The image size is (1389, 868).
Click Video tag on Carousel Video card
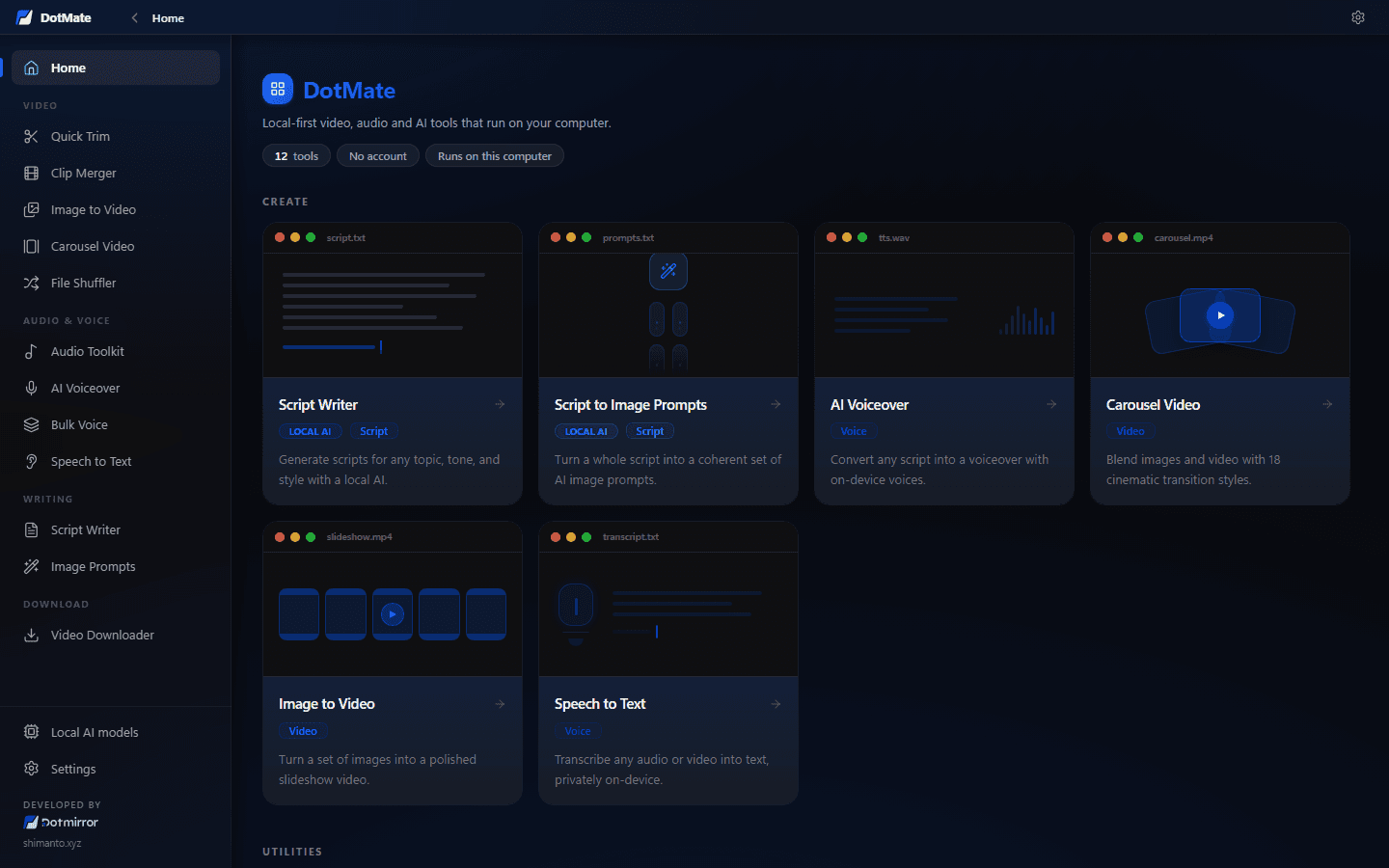point(1130,431)
